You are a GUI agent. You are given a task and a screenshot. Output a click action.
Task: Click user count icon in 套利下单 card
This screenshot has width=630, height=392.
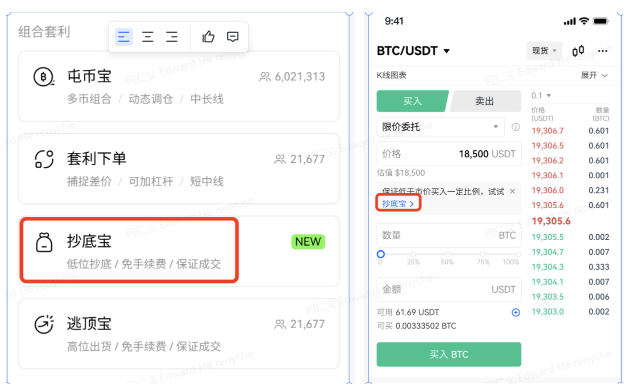pos(280,159)
